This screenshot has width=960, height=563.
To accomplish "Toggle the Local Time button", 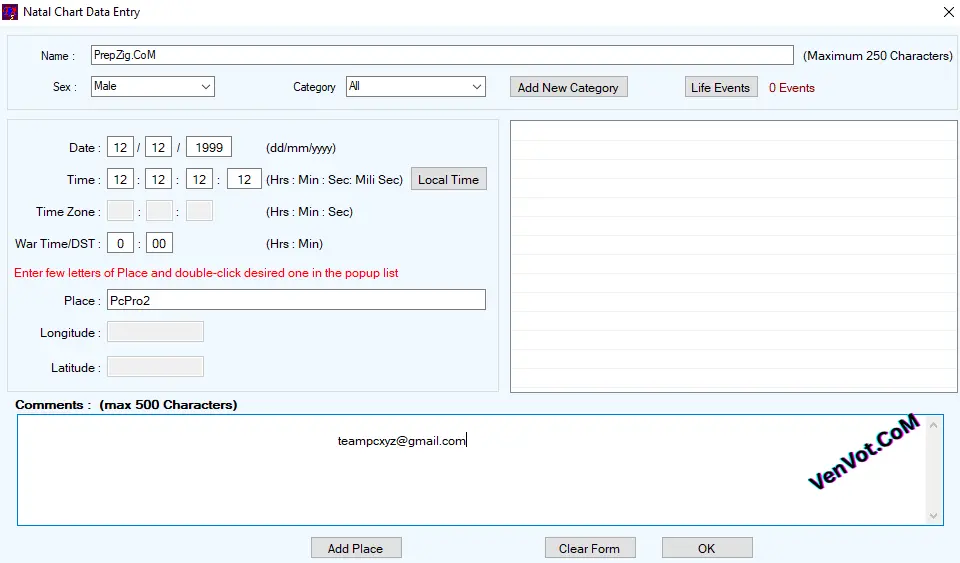I will 448,179.
